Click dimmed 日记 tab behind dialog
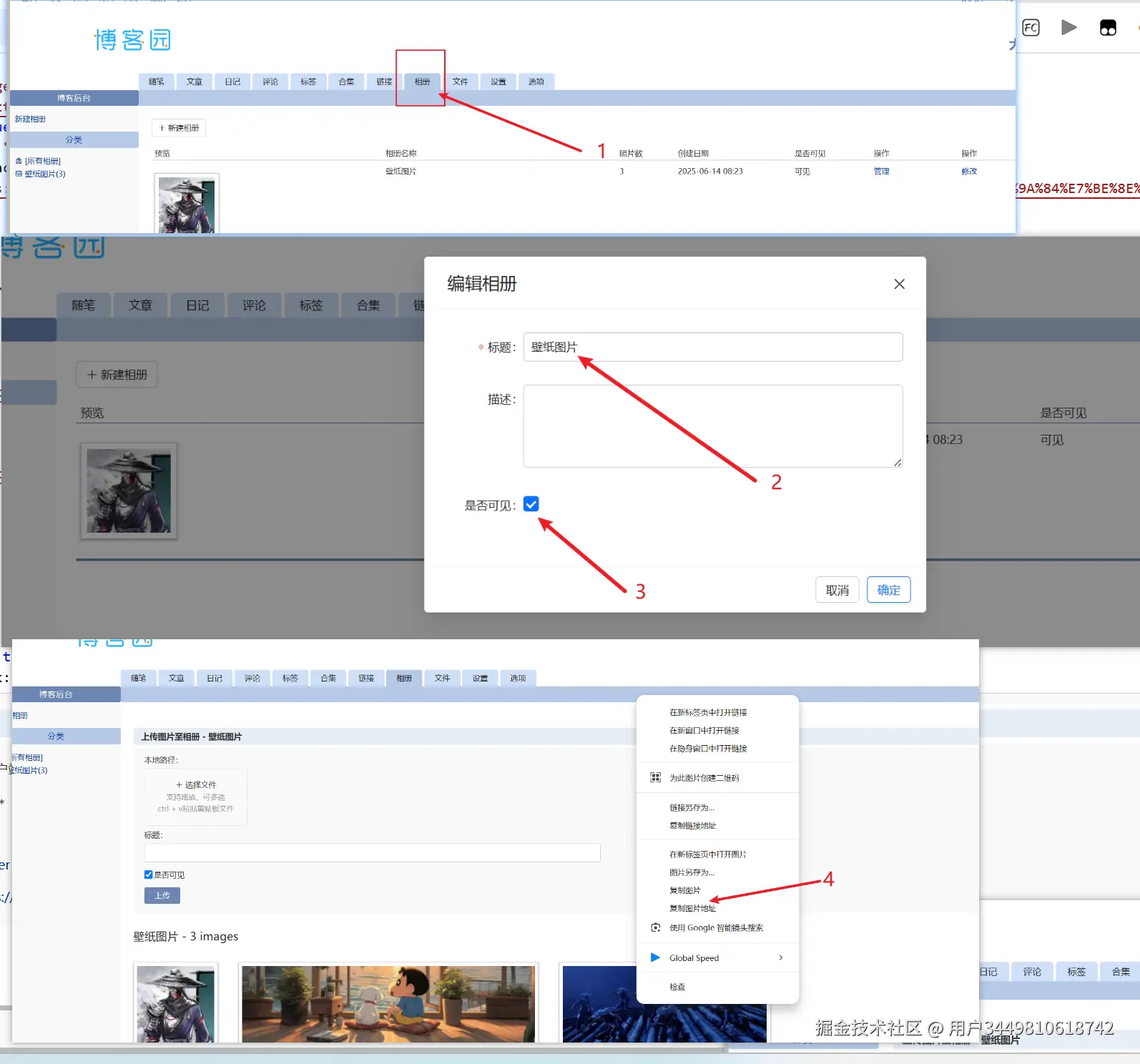The image size is (1140, 1064). coord(197,305)
